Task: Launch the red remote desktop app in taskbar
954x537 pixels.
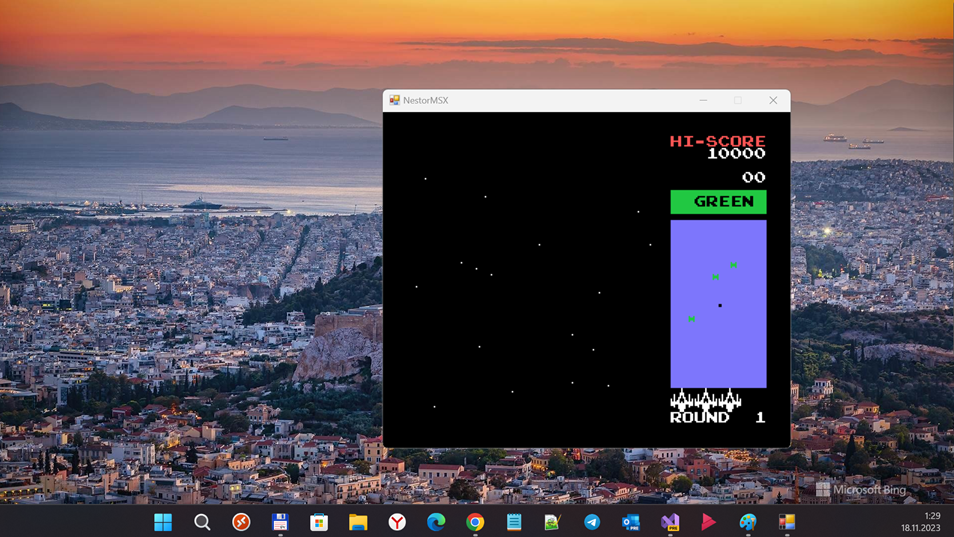Action: point(241,522)
